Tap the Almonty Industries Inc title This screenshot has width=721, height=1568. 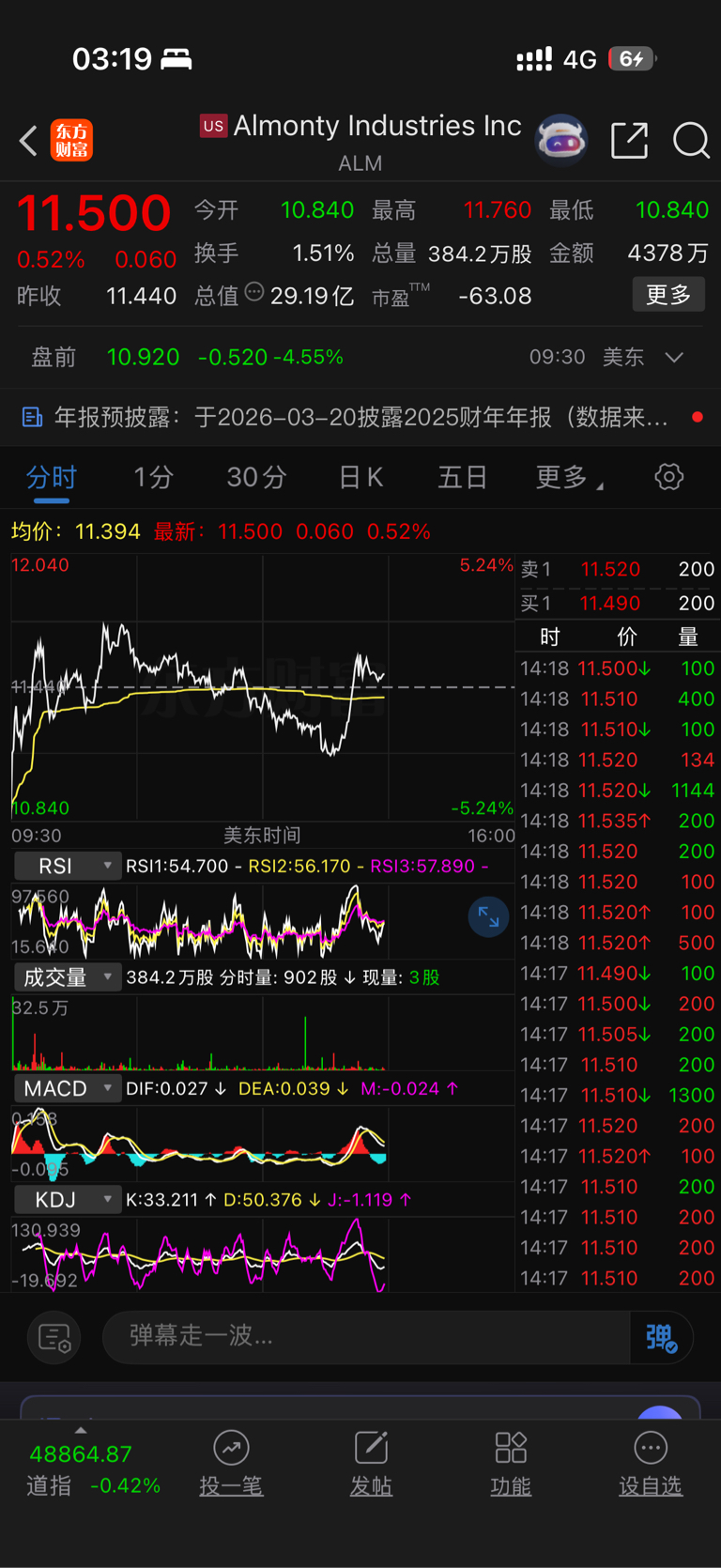[x=376, y=126]
